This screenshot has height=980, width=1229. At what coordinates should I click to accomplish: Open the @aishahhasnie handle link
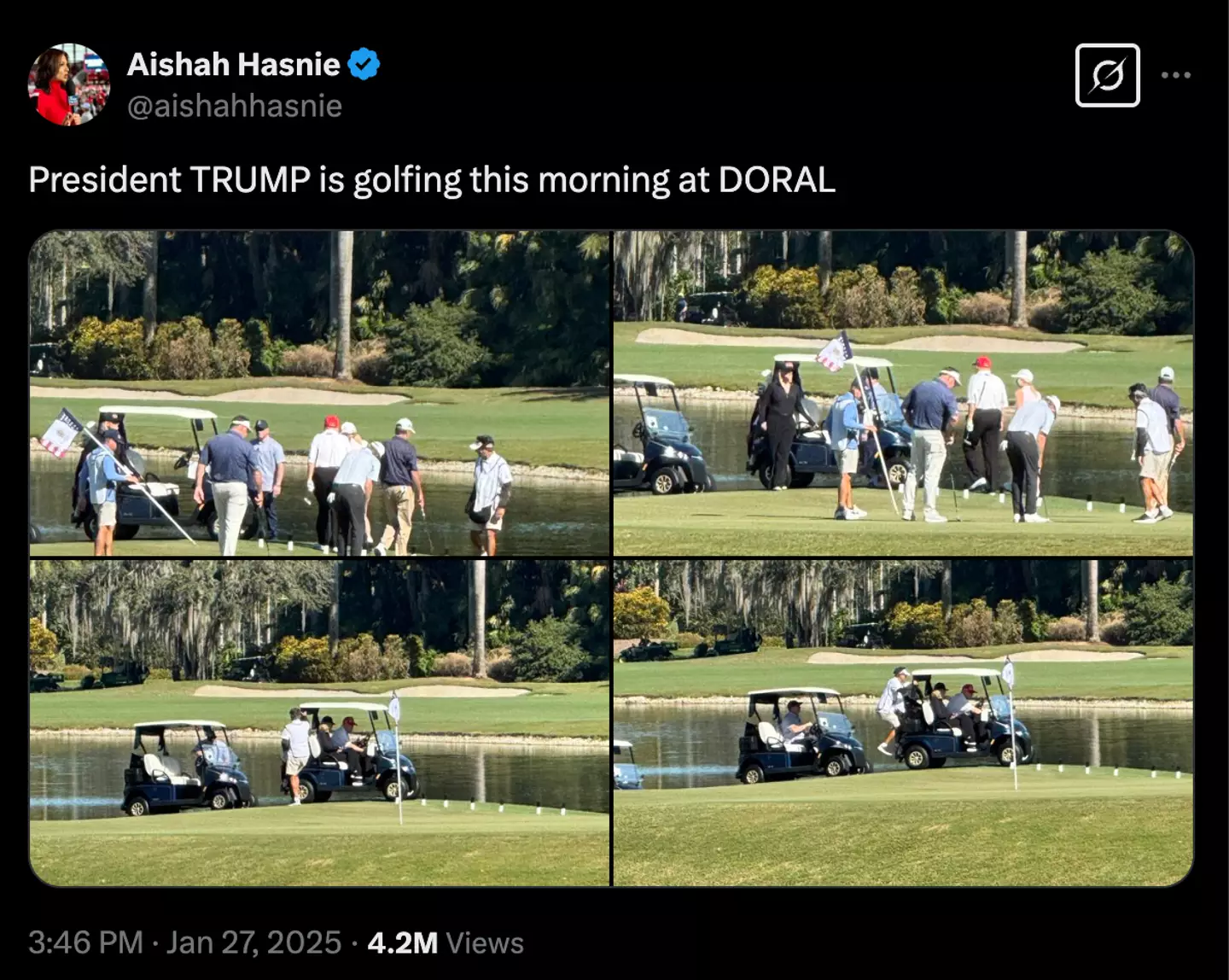235,106
